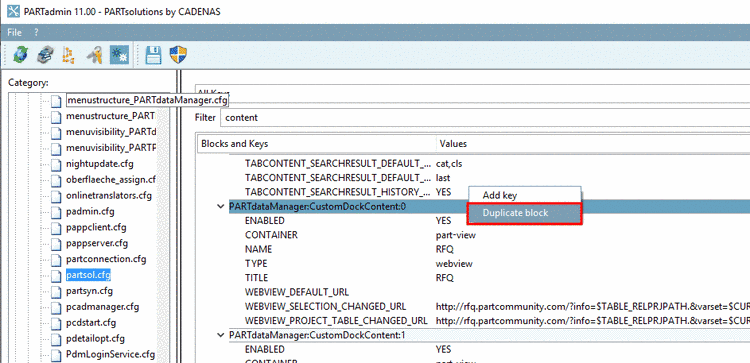Select the highlighted gears configuration icon

pyautogui.click(x=119, y=55)
